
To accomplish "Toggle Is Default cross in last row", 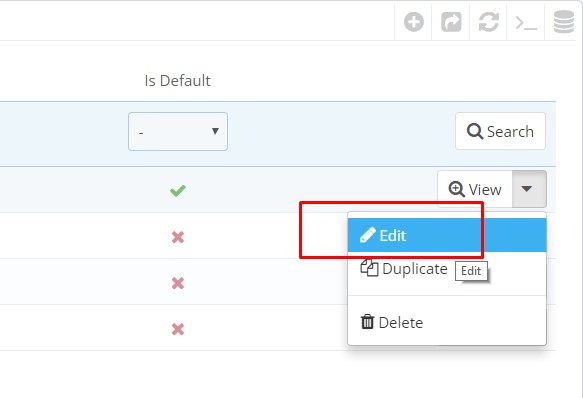I will pos(178,329).
